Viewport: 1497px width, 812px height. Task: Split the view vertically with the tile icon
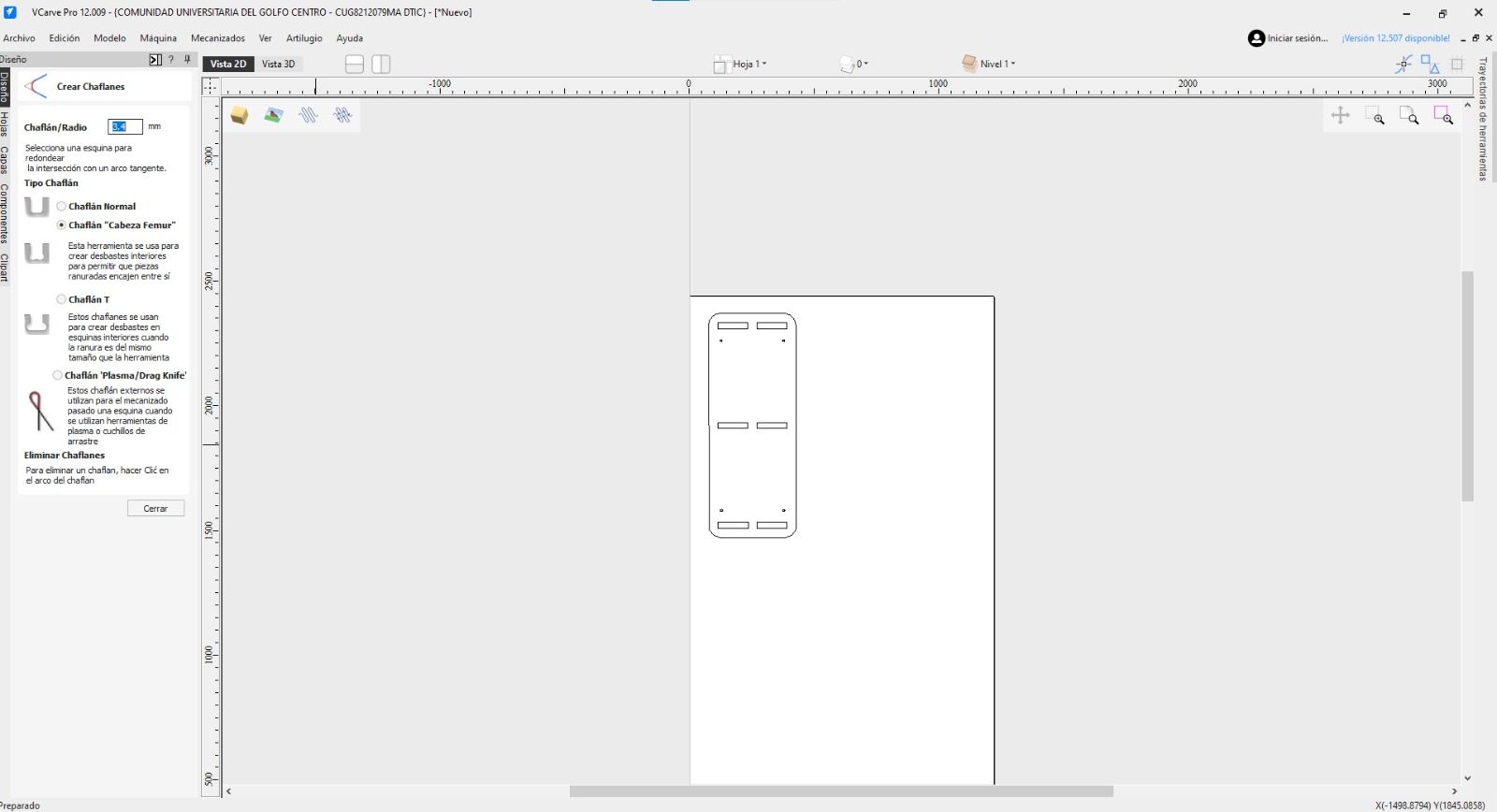pos(381,64)
